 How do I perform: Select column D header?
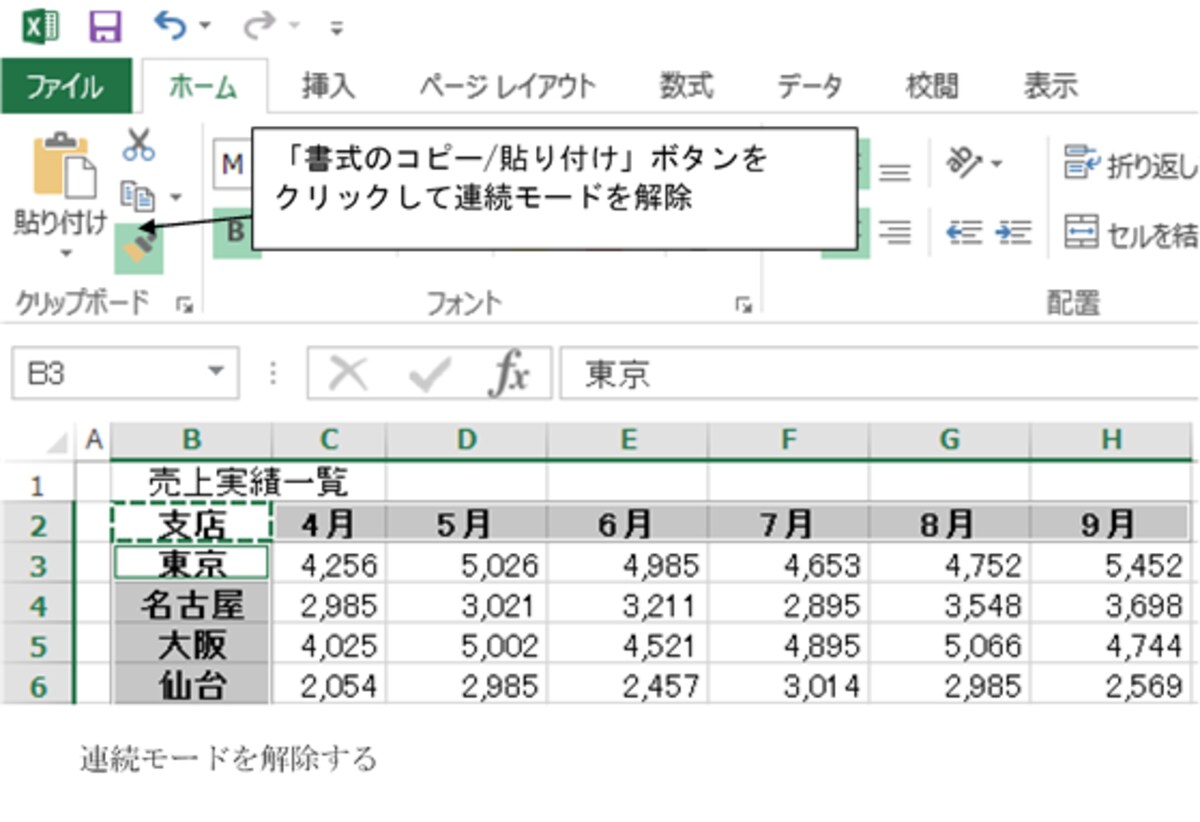point(466,440)
